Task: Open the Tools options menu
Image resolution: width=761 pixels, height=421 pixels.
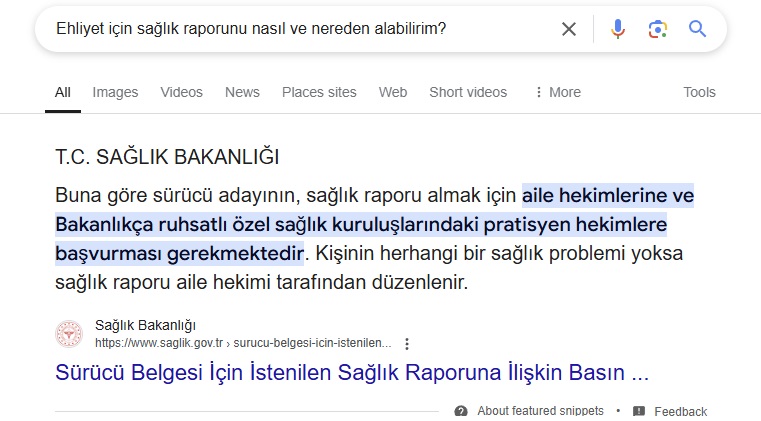Action: pyautogui.click(x=699, y=92)
